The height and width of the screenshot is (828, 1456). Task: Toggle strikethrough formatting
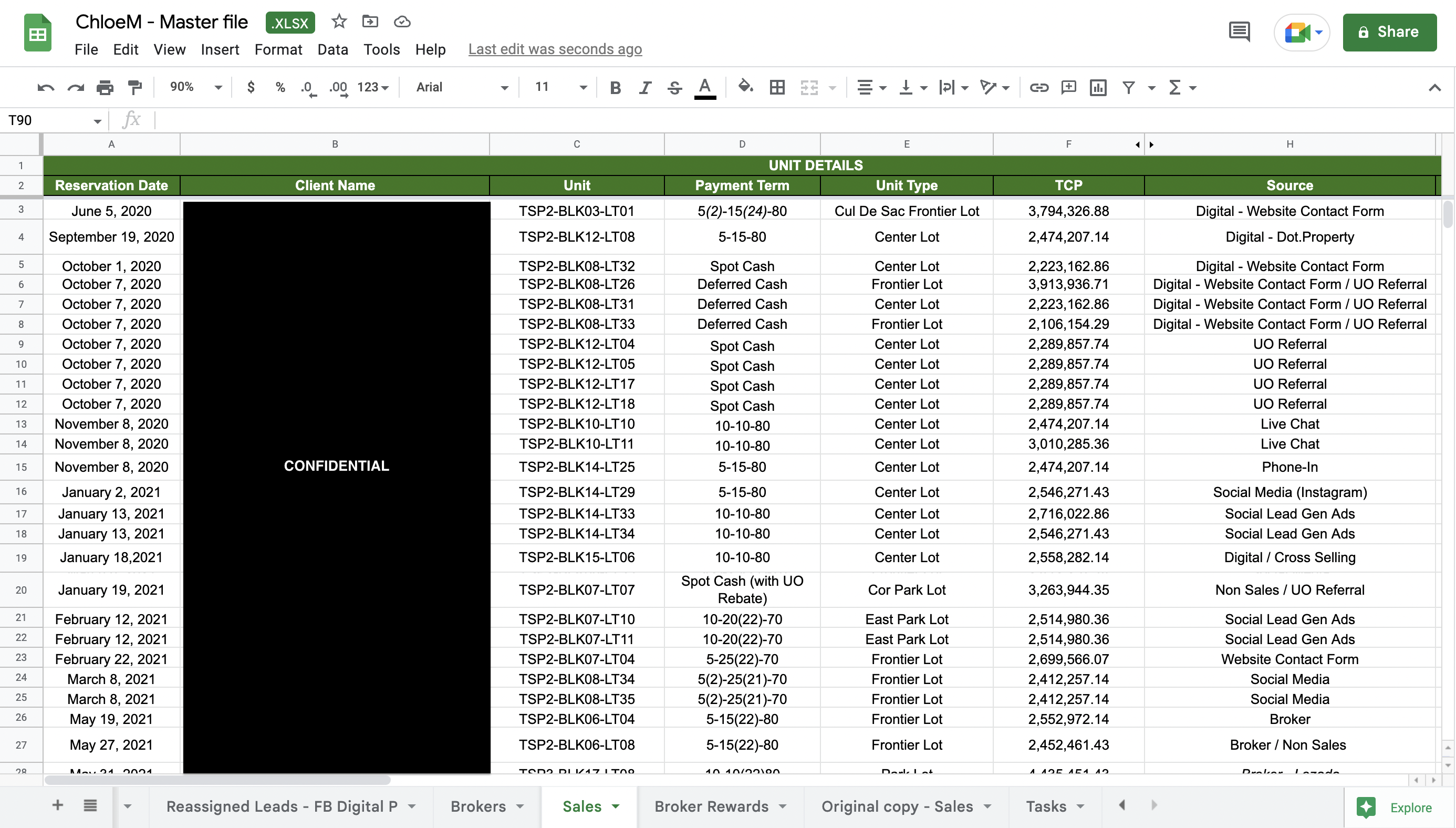pos(674,87)
